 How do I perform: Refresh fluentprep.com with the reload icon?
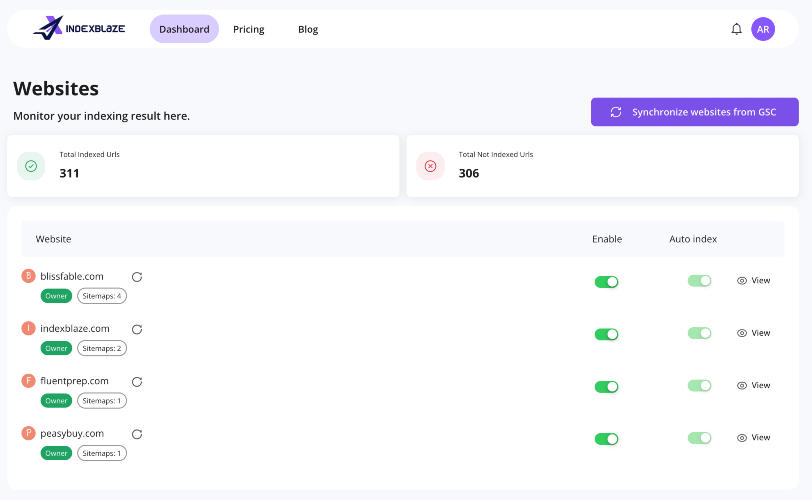pos(137,381)
